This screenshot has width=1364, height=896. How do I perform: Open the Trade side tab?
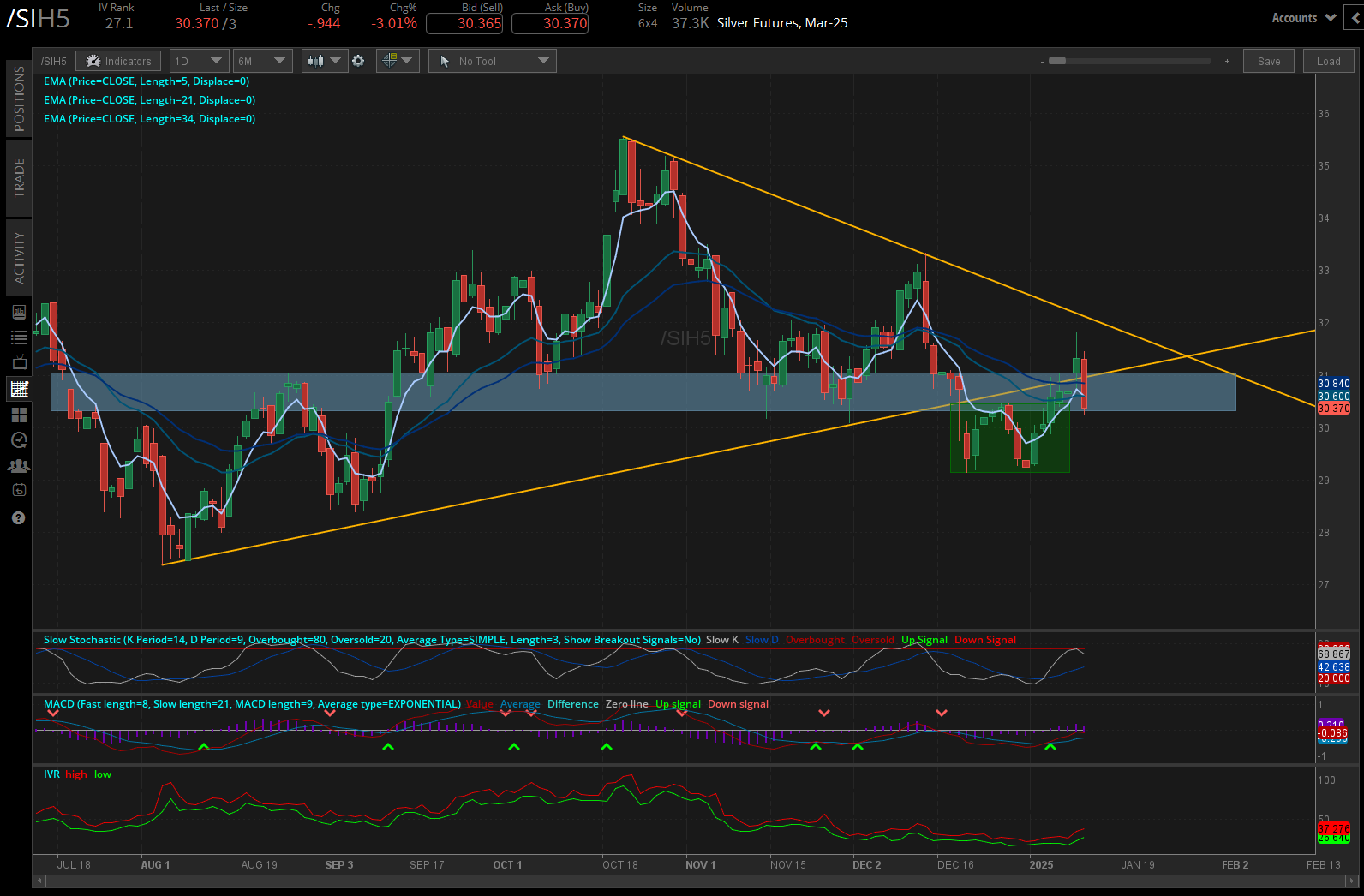[x=19, y=178]
